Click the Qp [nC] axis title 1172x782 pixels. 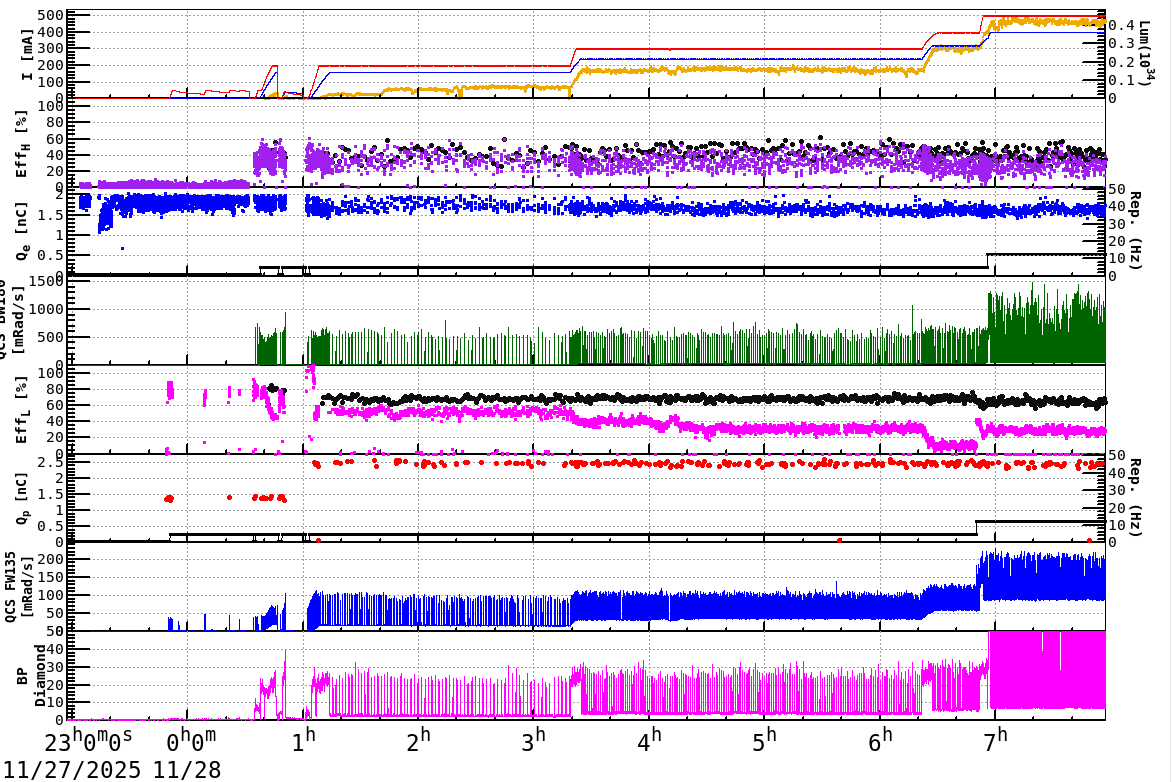27,498
